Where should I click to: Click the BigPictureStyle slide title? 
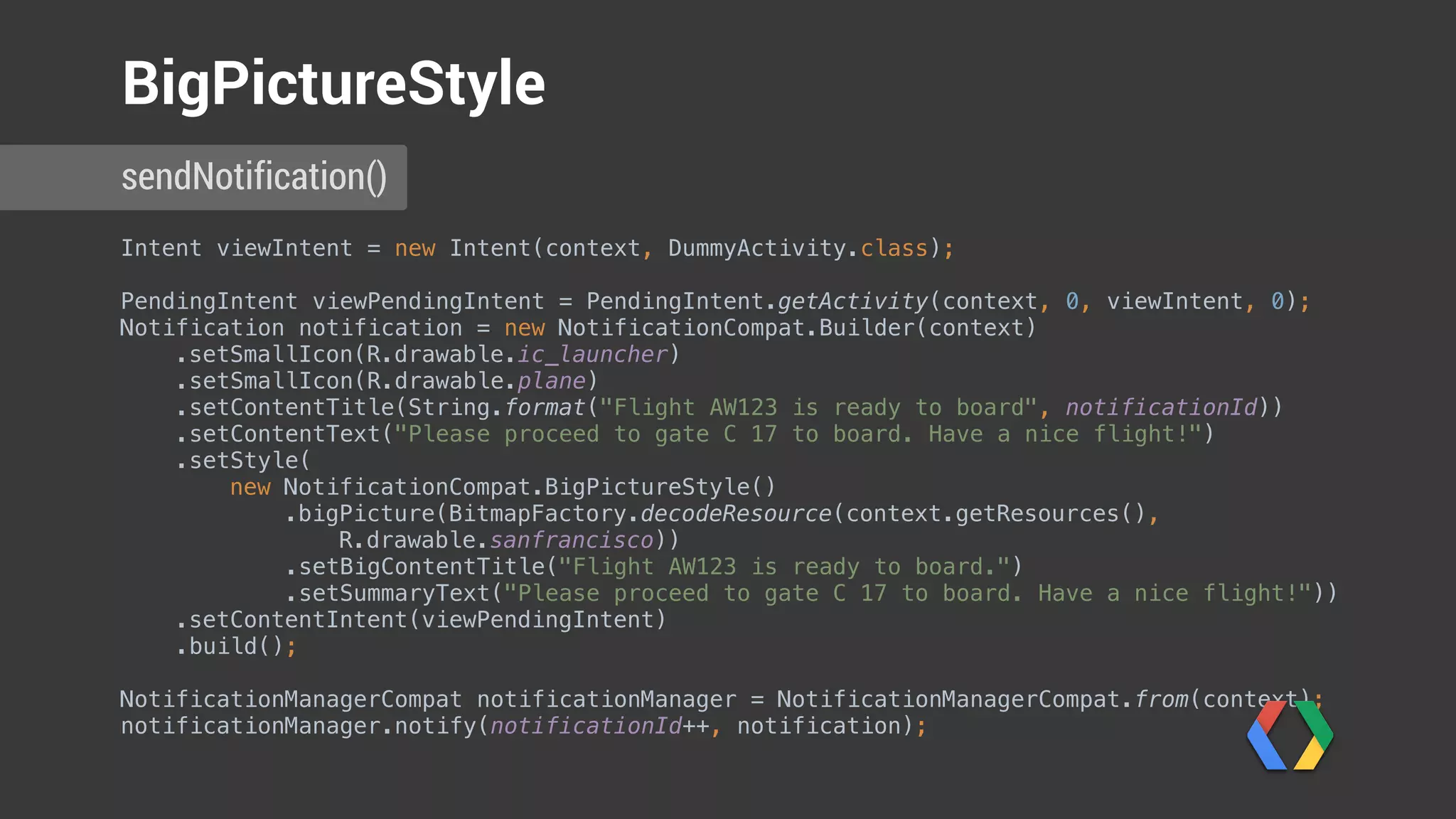point(333,85)
